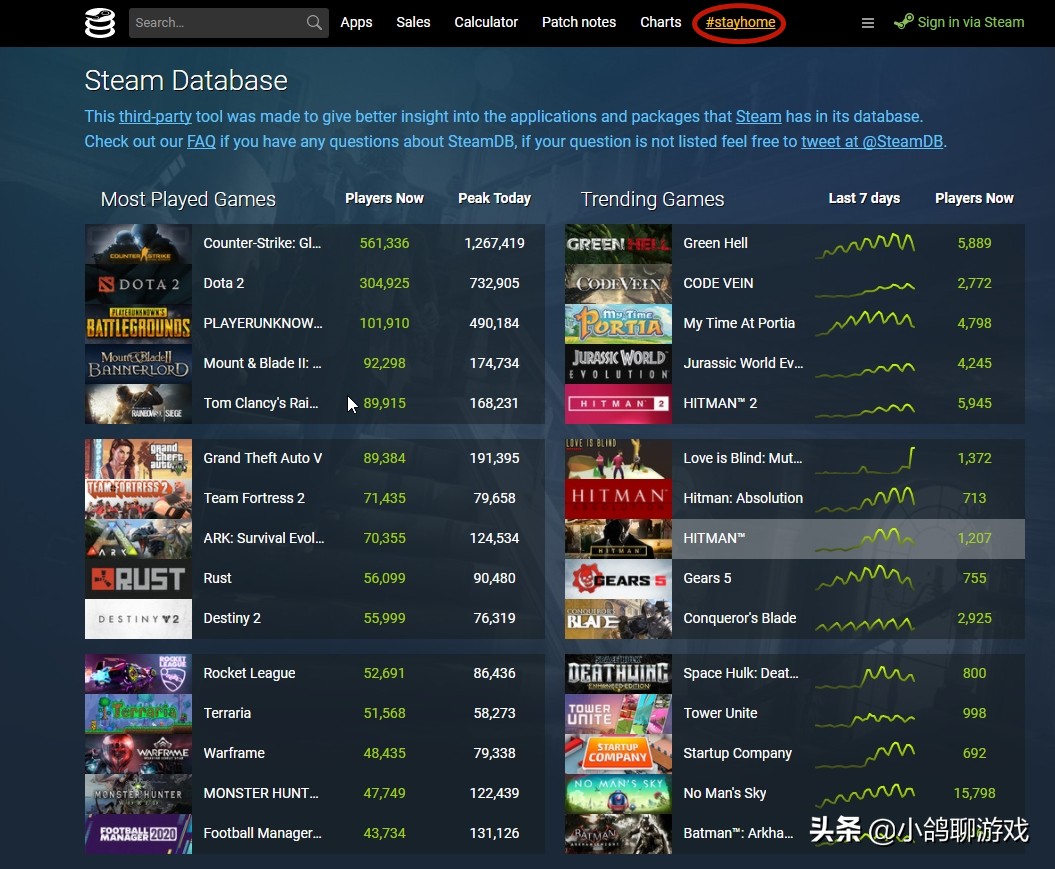Click inside the search input field
This screenshot has width=1055, height=869.
[x=220, y=22]
